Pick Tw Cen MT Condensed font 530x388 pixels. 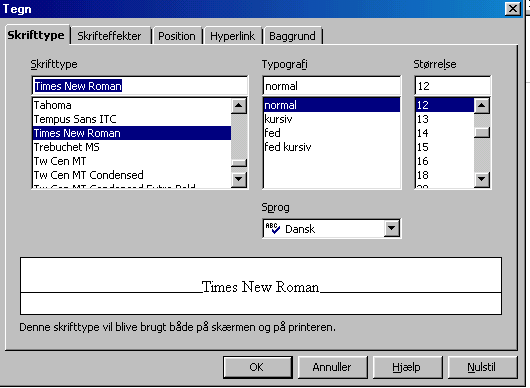pyautogui.click(x=132, y=175)
